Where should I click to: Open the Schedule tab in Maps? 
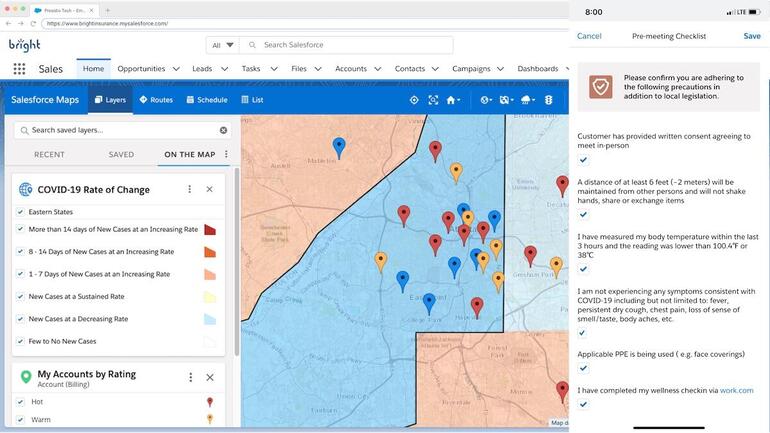tap(207, 100)
